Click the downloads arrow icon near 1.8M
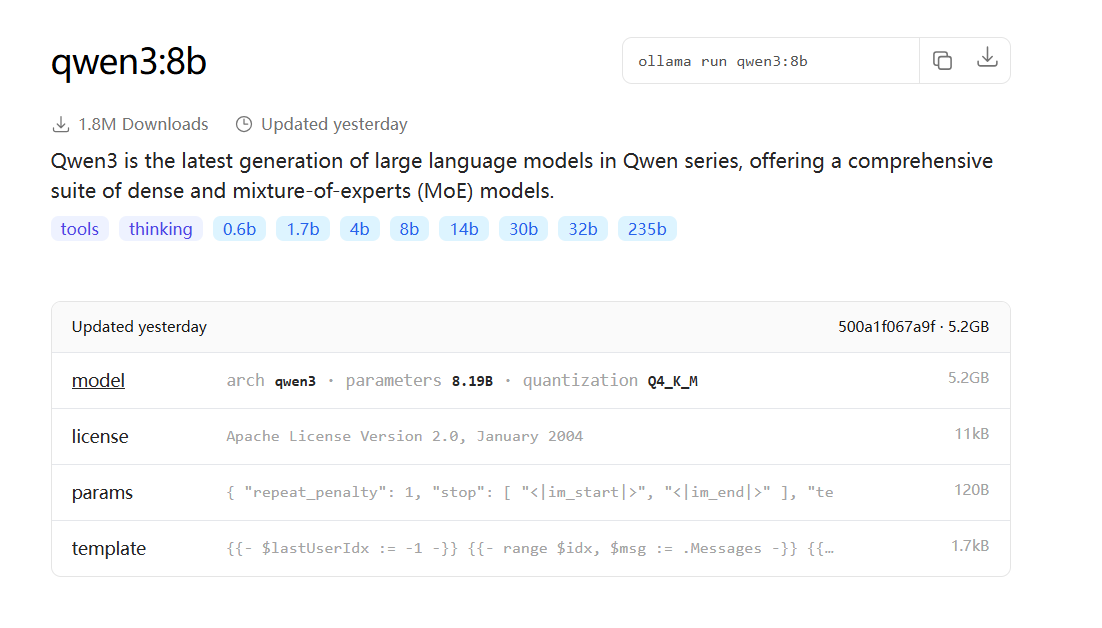 pos(61,124)
